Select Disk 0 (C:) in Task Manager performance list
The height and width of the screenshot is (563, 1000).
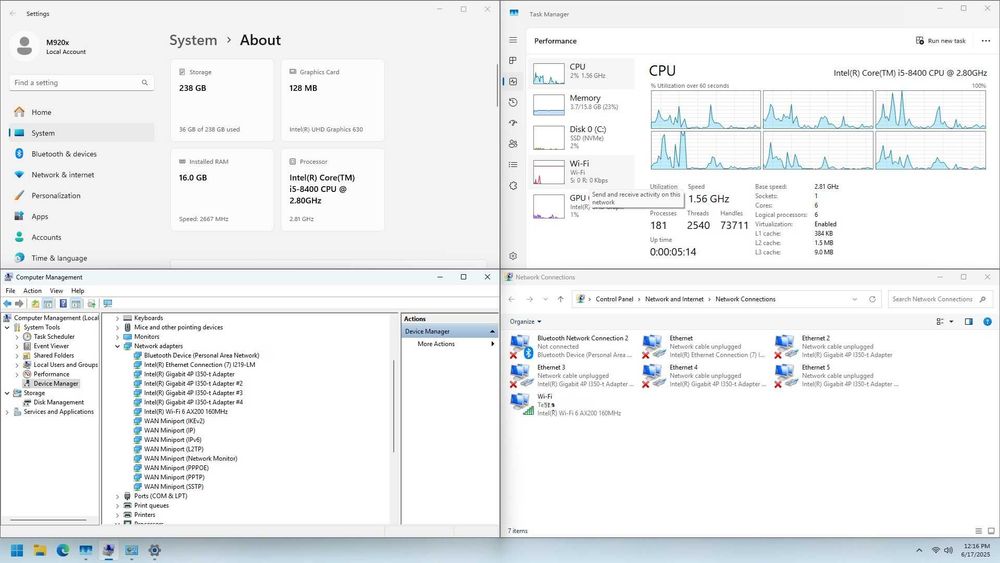click(581, 137)
